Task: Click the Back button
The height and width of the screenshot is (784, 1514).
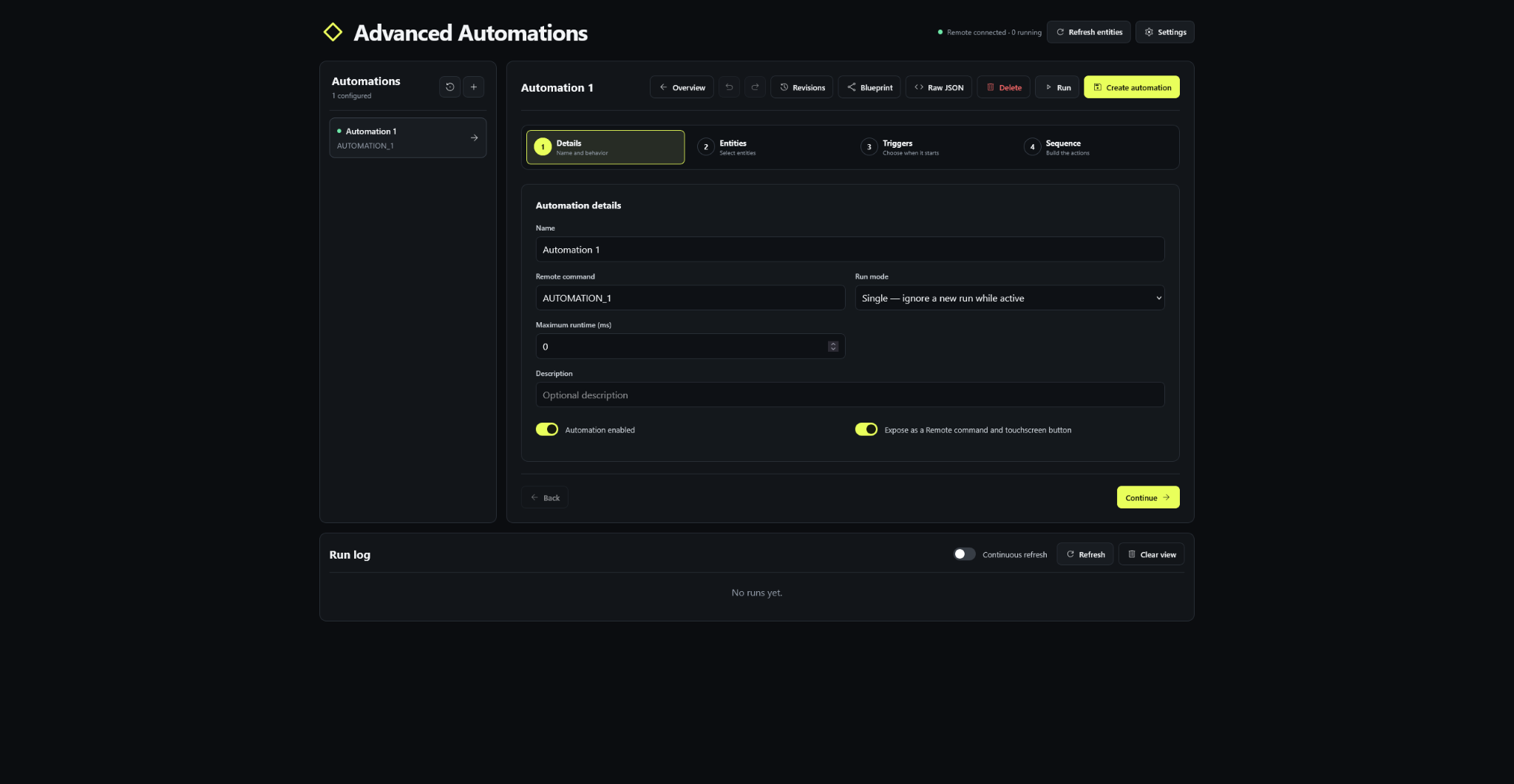Action: point(545,497)
